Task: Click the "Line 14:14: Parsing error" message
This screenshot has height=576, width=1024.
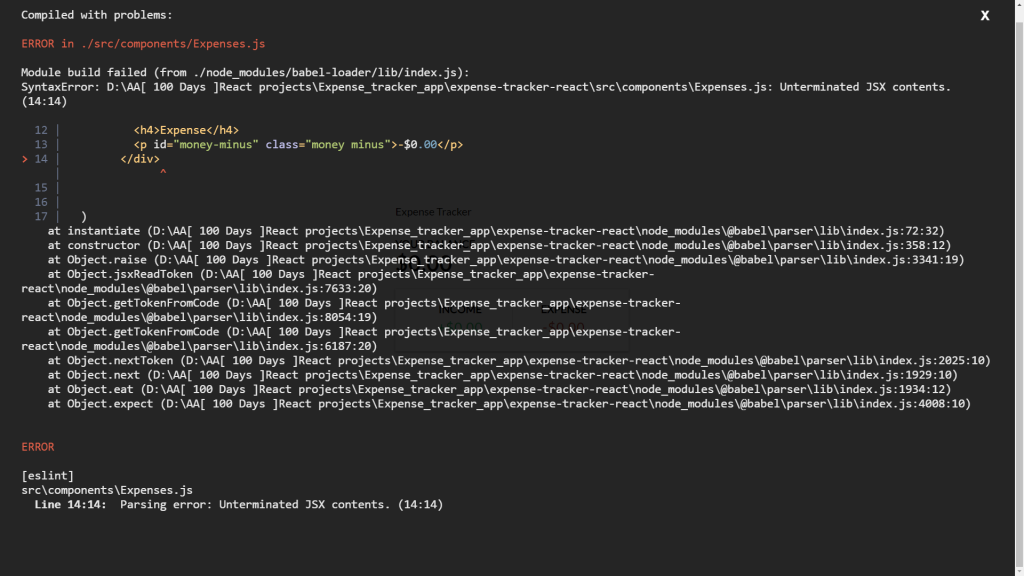Action: point(238,504)
